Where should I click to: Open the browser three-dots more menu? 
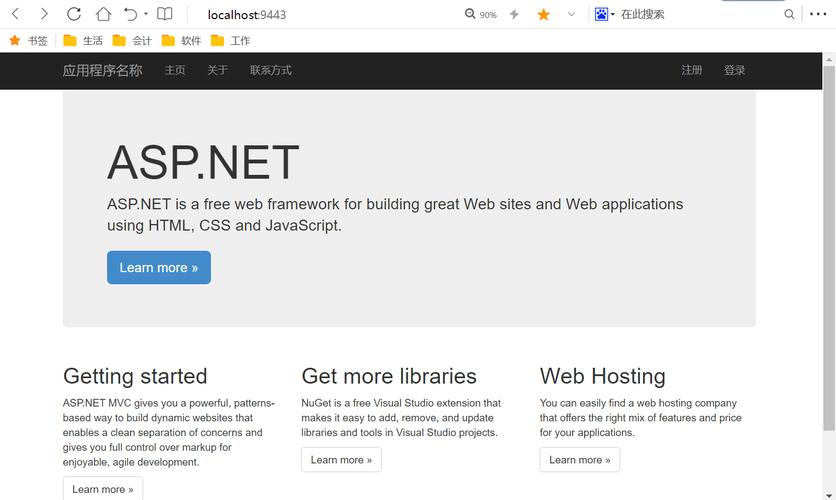pyautogui.click(x=818, y=14)
